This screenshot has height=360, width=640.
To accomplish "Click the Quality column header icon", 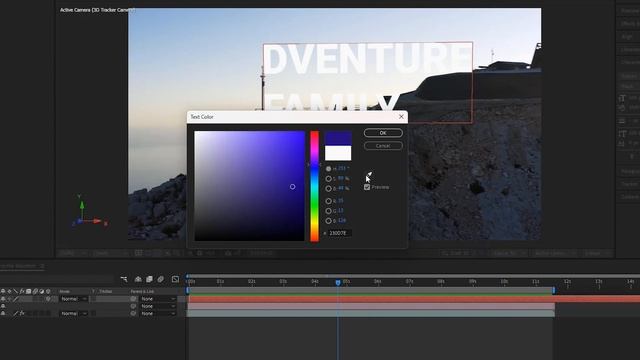I will pyautogui.click(x=16, y=291).
